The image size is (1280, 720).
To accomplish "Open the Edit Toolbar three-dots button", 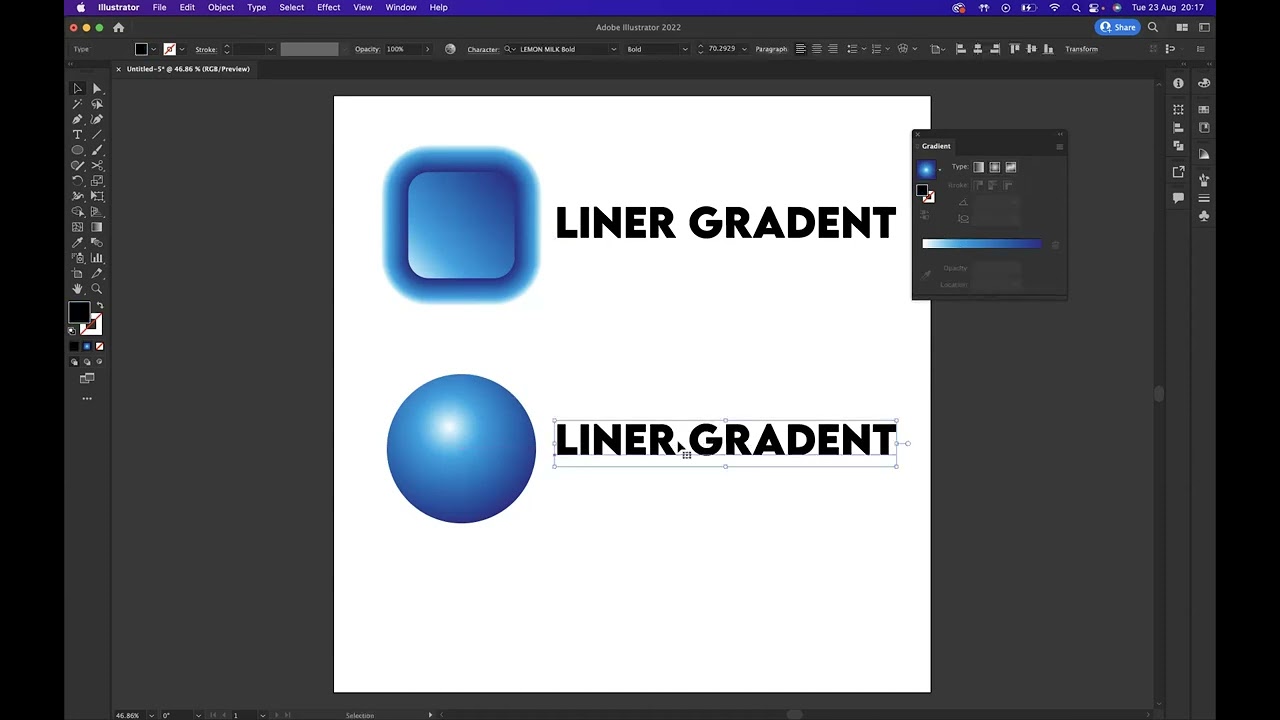I will [x=87, y=398].
